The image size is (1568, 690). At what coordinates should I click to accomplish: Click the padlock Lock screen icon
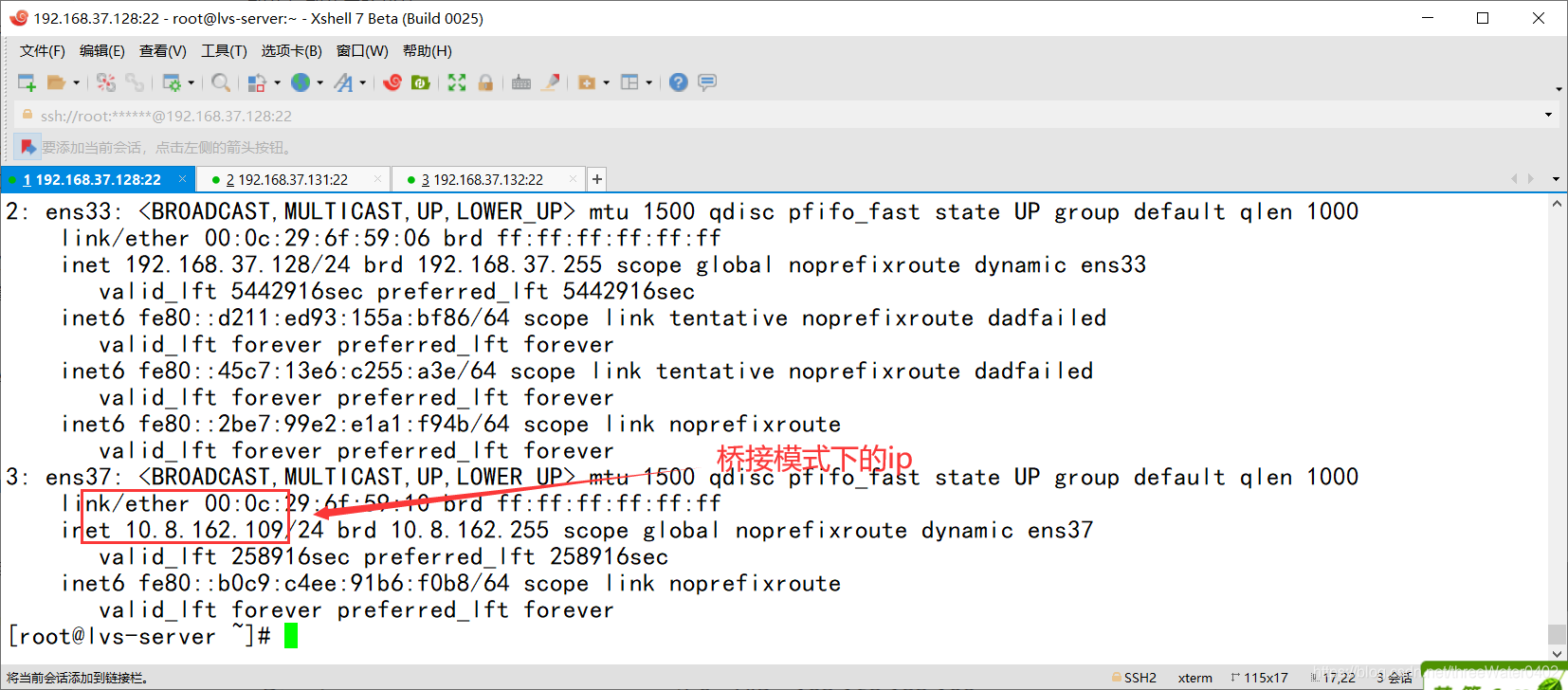[485, 82]
